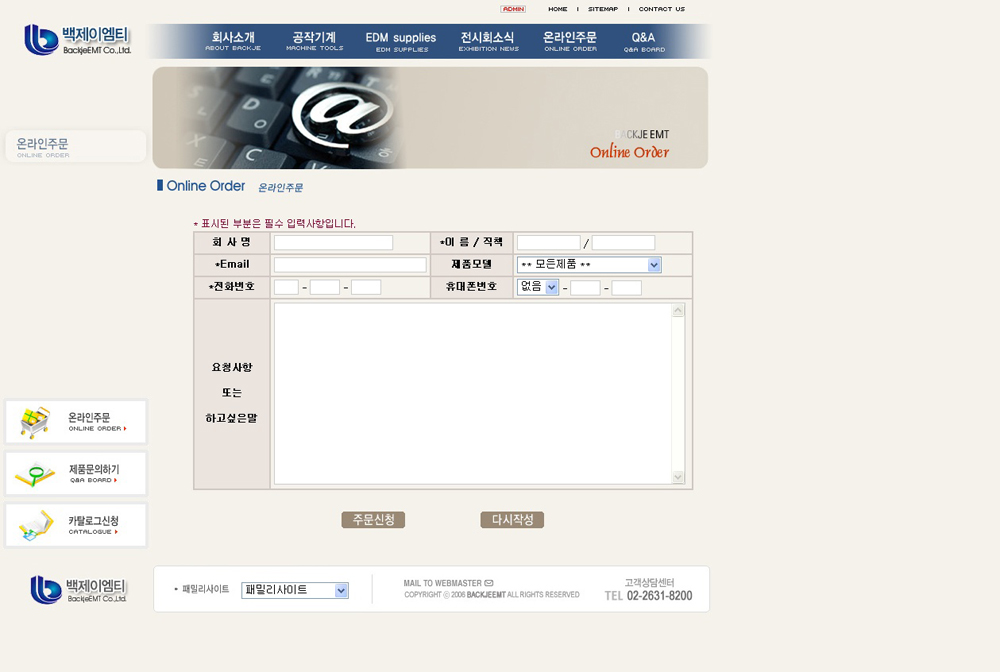Click the footer BaekjeEMT logo
1000x672 pixels.
coord(79,590)
